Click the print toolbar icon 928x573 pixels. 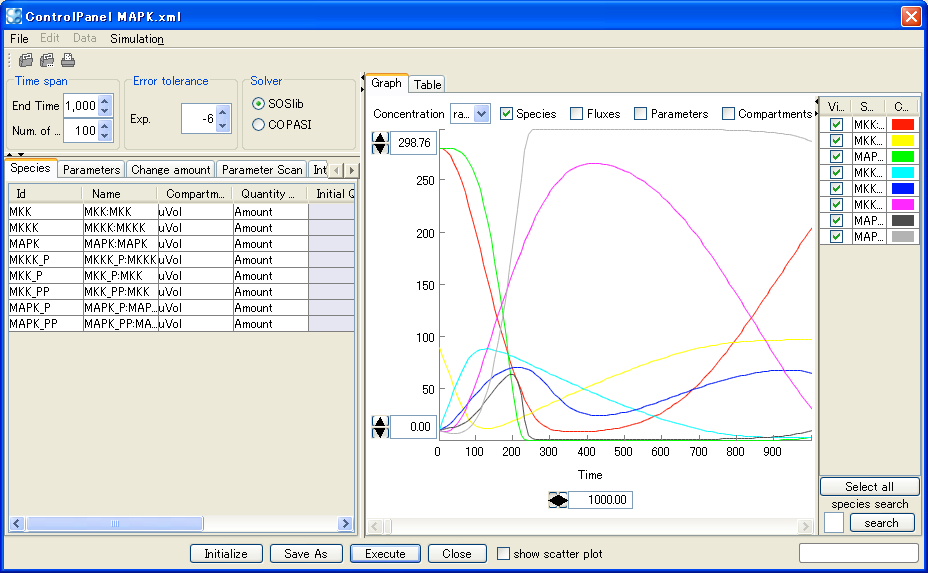[68, 60]
